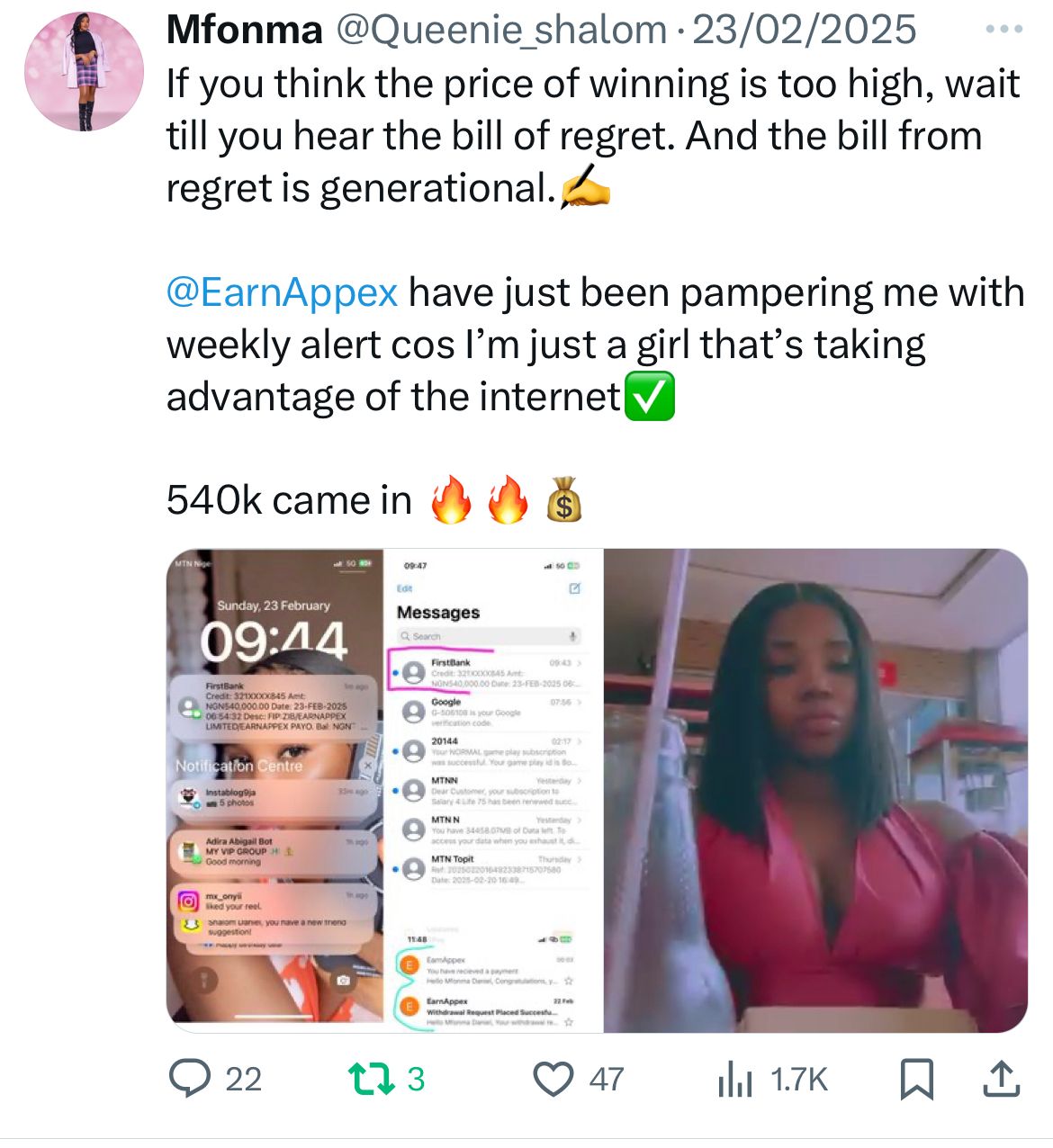Click the 3 reposts count

(416, 1080)
